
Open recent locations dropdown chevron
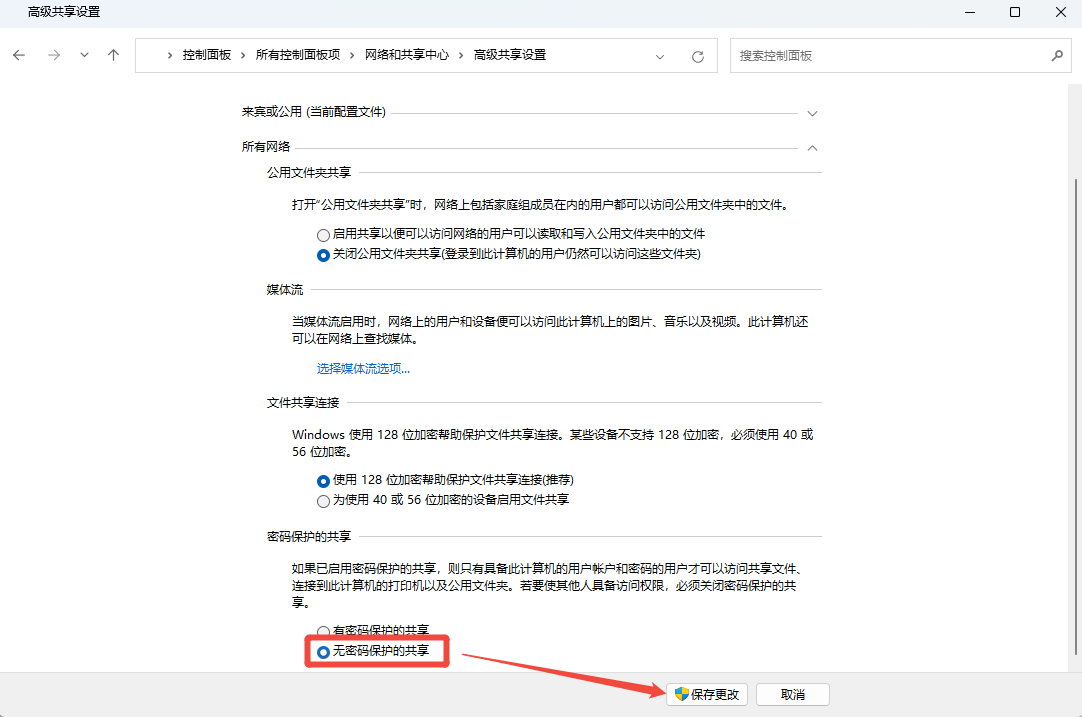(84, 56)
